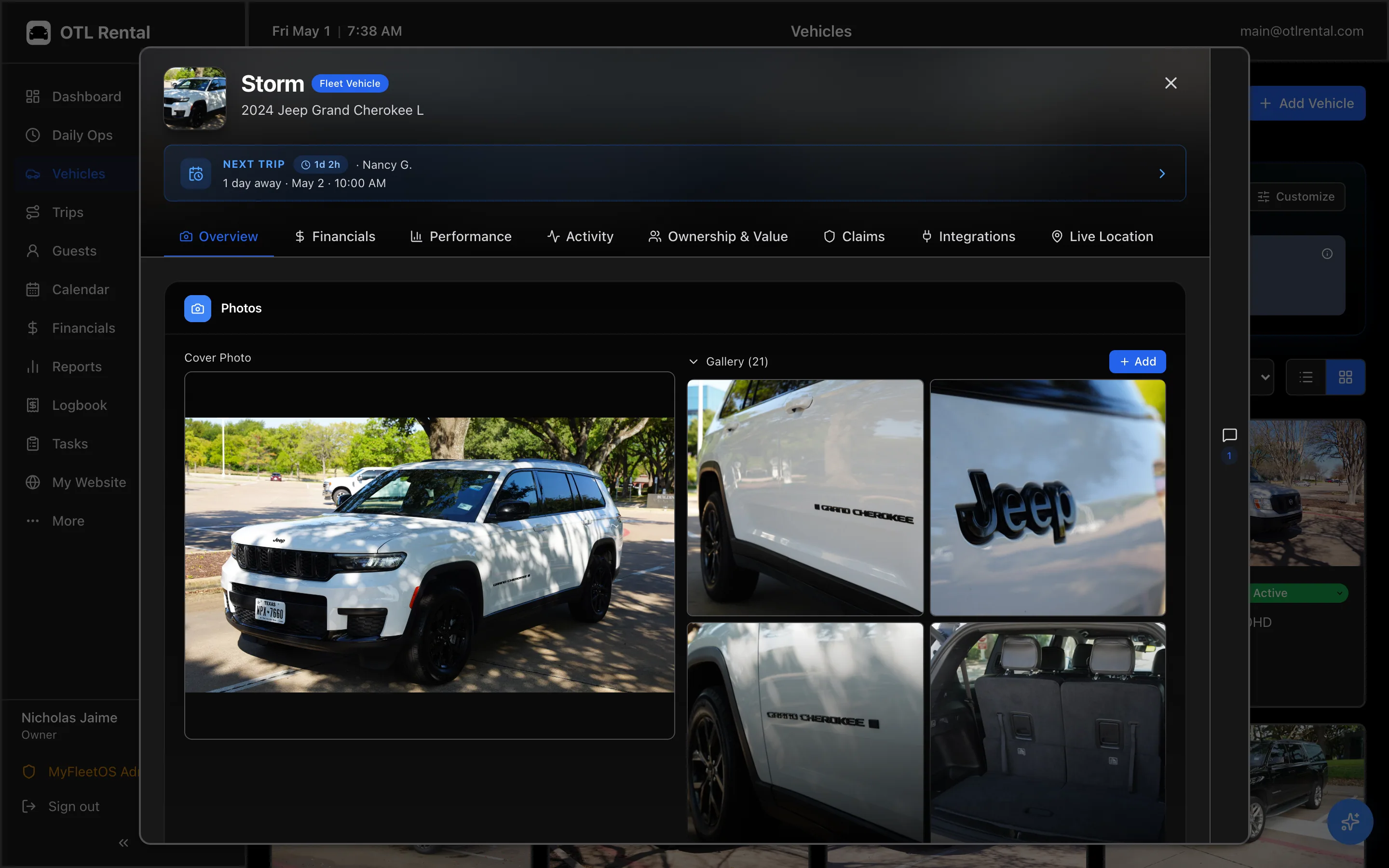Image resolution: width=1389 pixels, height=868 pixels.
Task: Open the Jeep logo badge gallery photo
Action: coord(1048,497)
